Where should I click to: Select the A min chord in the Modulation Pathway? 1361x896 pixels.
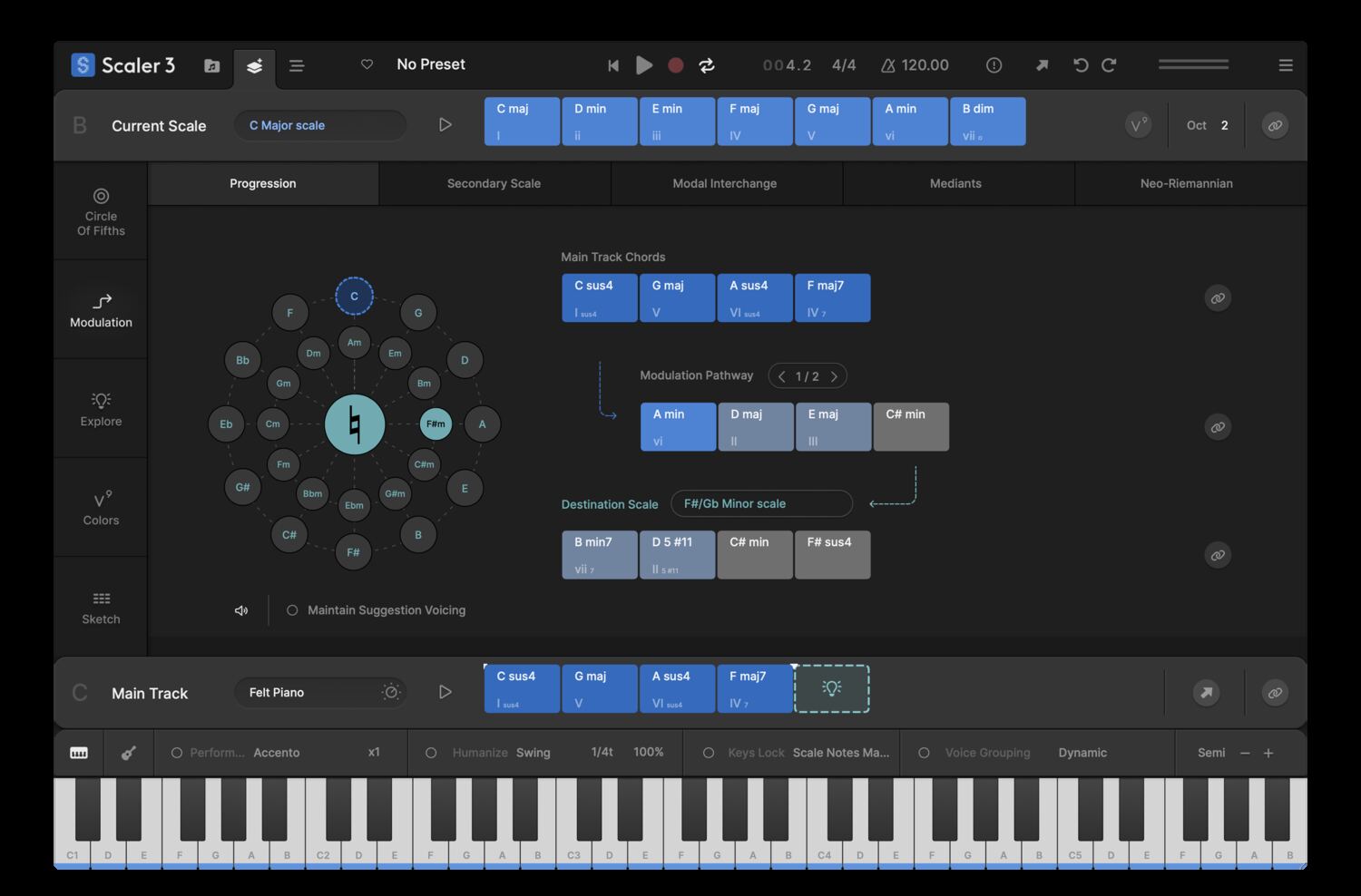tap(677, 426)
